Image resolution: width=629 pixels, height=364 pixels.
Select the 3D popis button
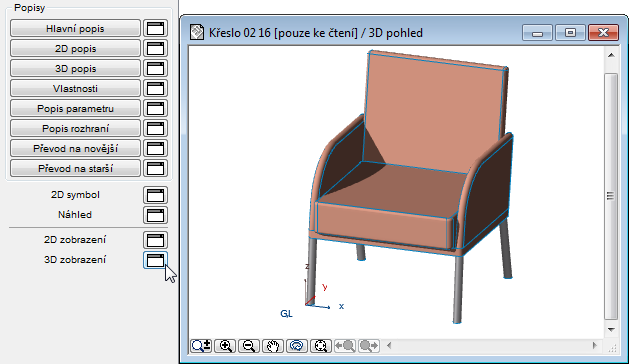click(x=75, y=69)
